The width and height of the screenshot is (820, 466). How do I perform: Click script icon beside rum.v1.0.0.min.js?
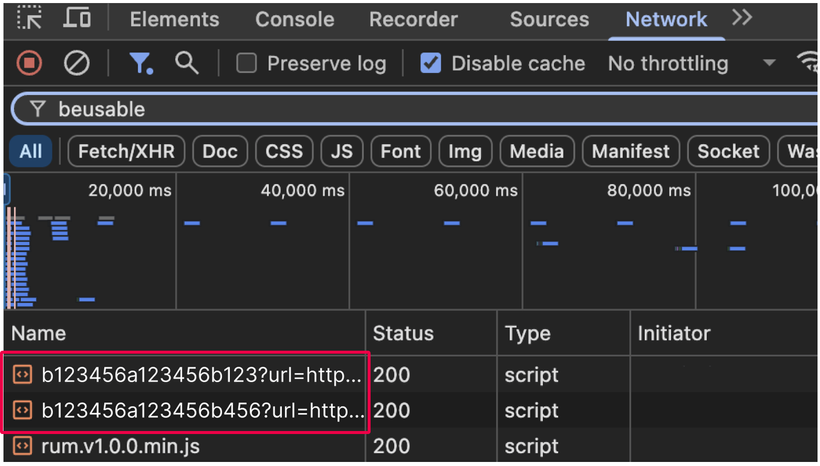coord(22,446)
